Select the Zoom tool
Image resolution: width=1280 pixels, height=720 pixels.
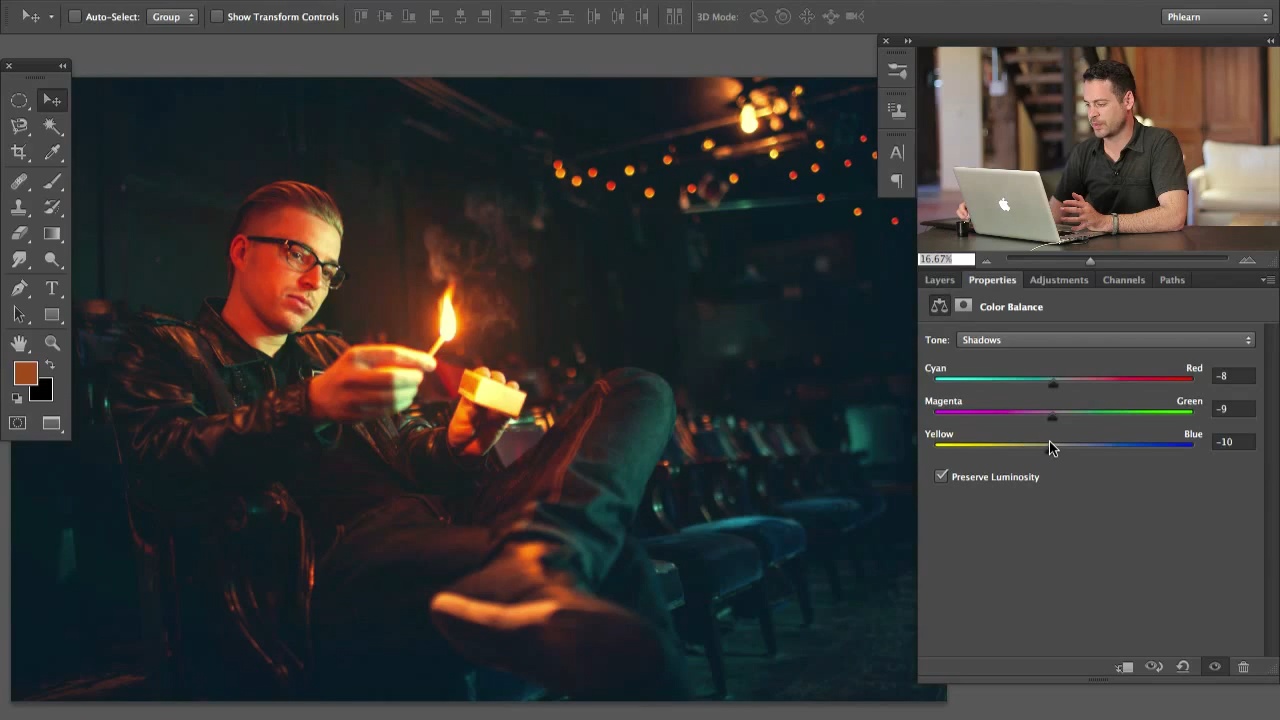(x=52, y=343)
